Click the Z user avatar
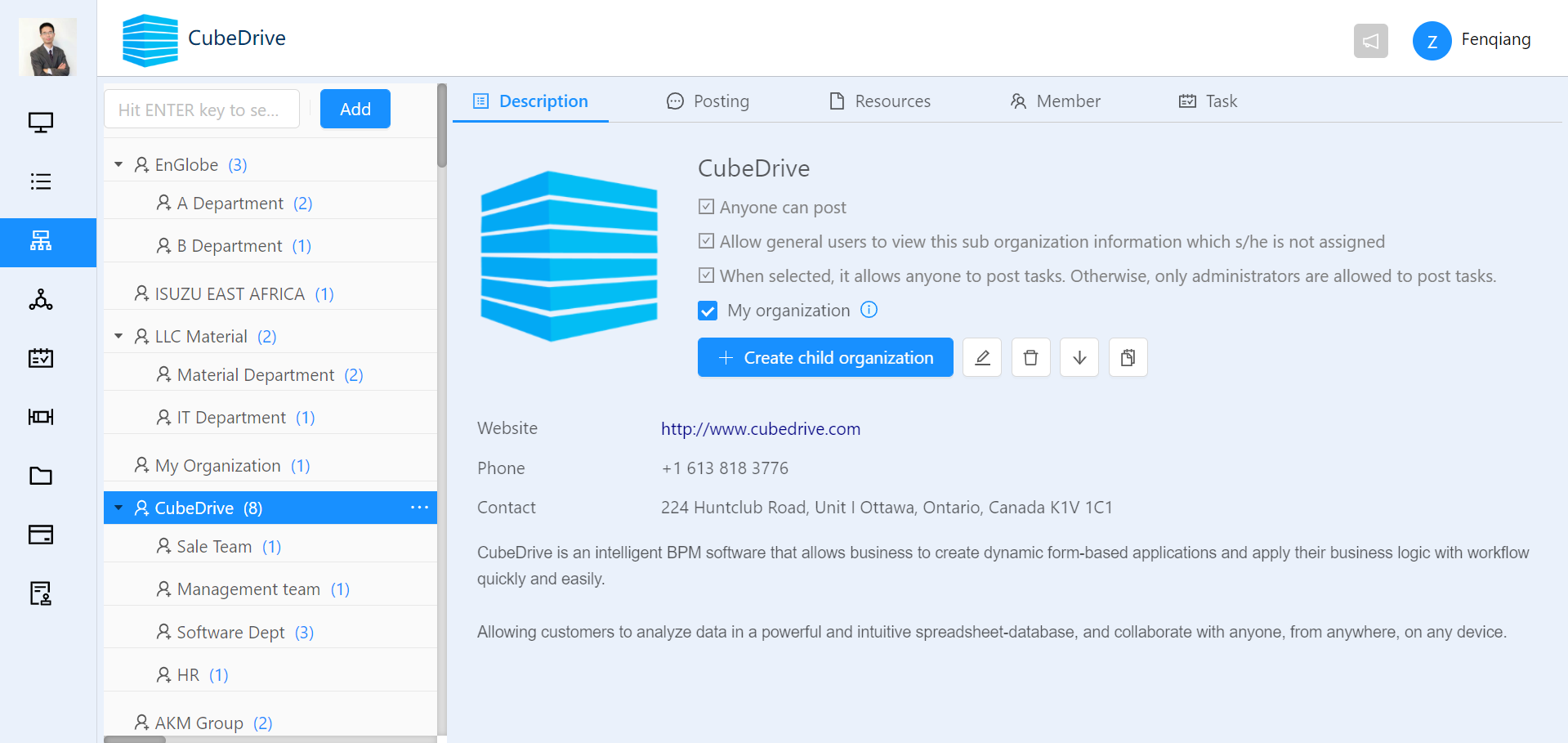This screenshot has width=1568, height=743. click(1432, 41)
